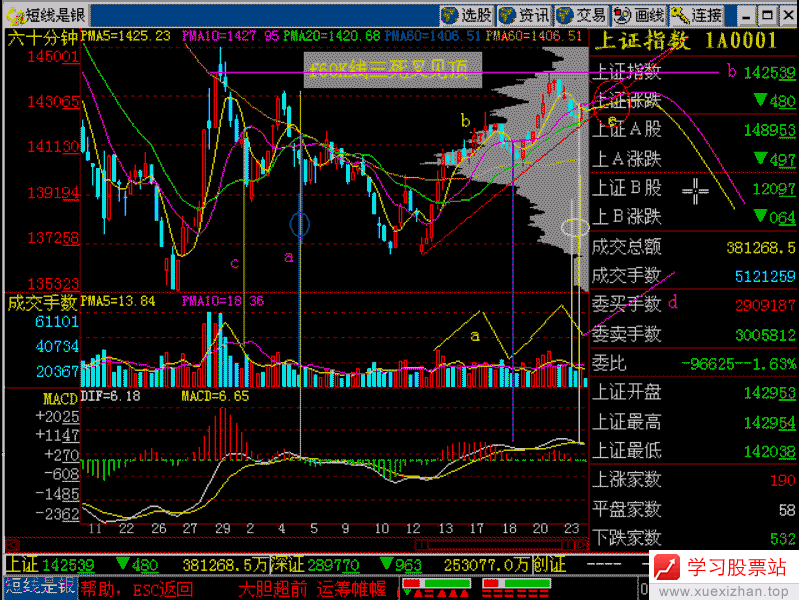Click price axis value 141130
The width and height of the screenshot is (799, 600).
[54, 147]
